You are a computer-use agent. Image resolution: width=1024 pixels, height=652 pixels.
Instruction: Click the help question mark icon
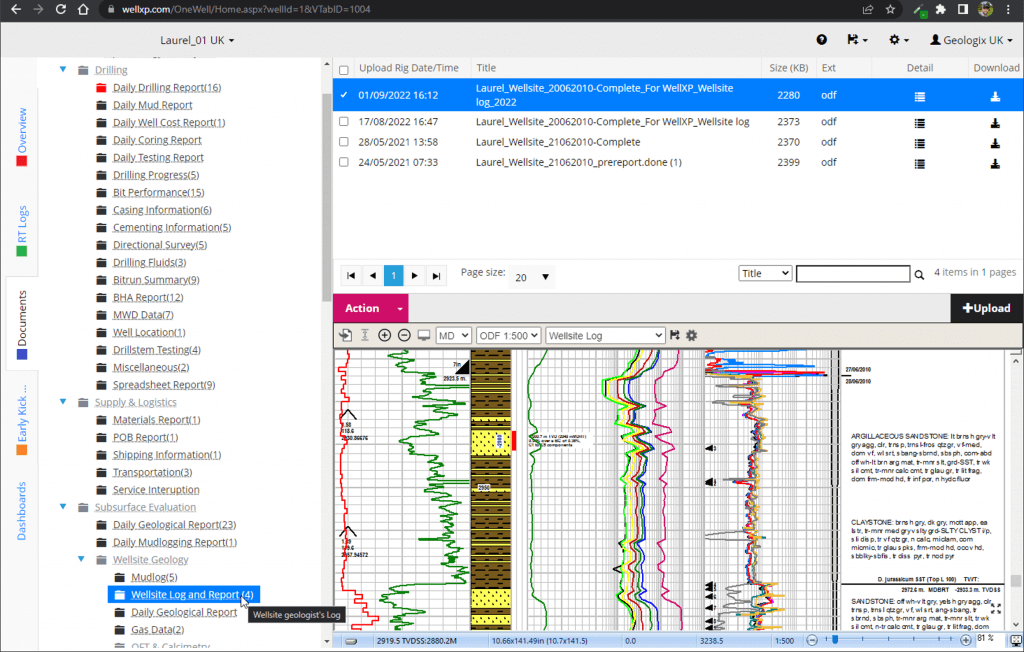822,40
